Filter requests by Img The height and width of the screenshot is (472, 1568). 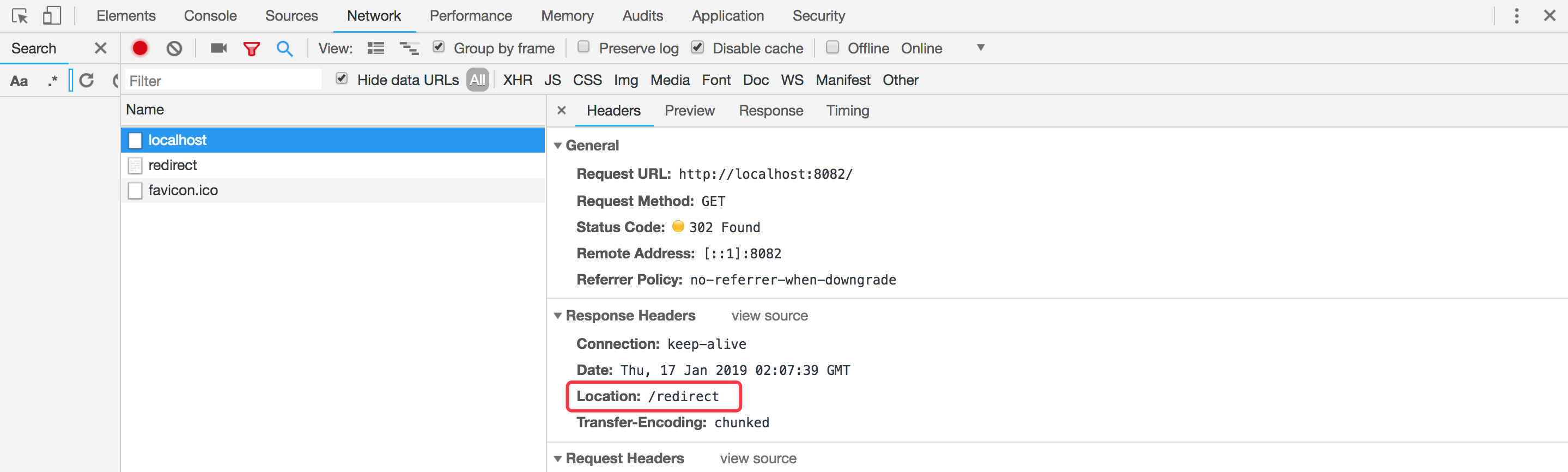[626, 80]
